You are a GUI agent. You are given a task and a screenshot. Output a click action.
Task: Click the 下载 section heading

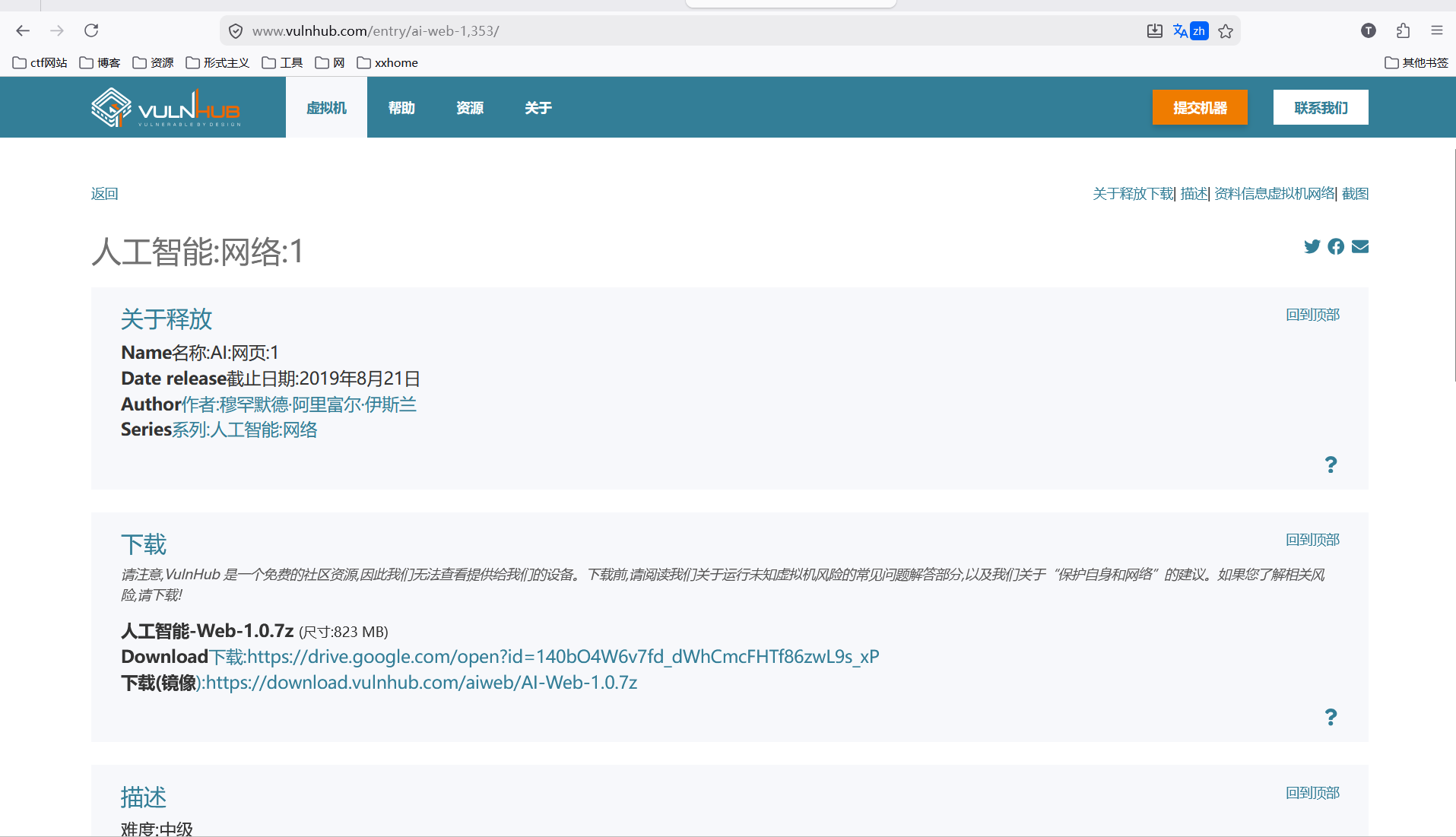pyautogui.click(x=144, y=544)
